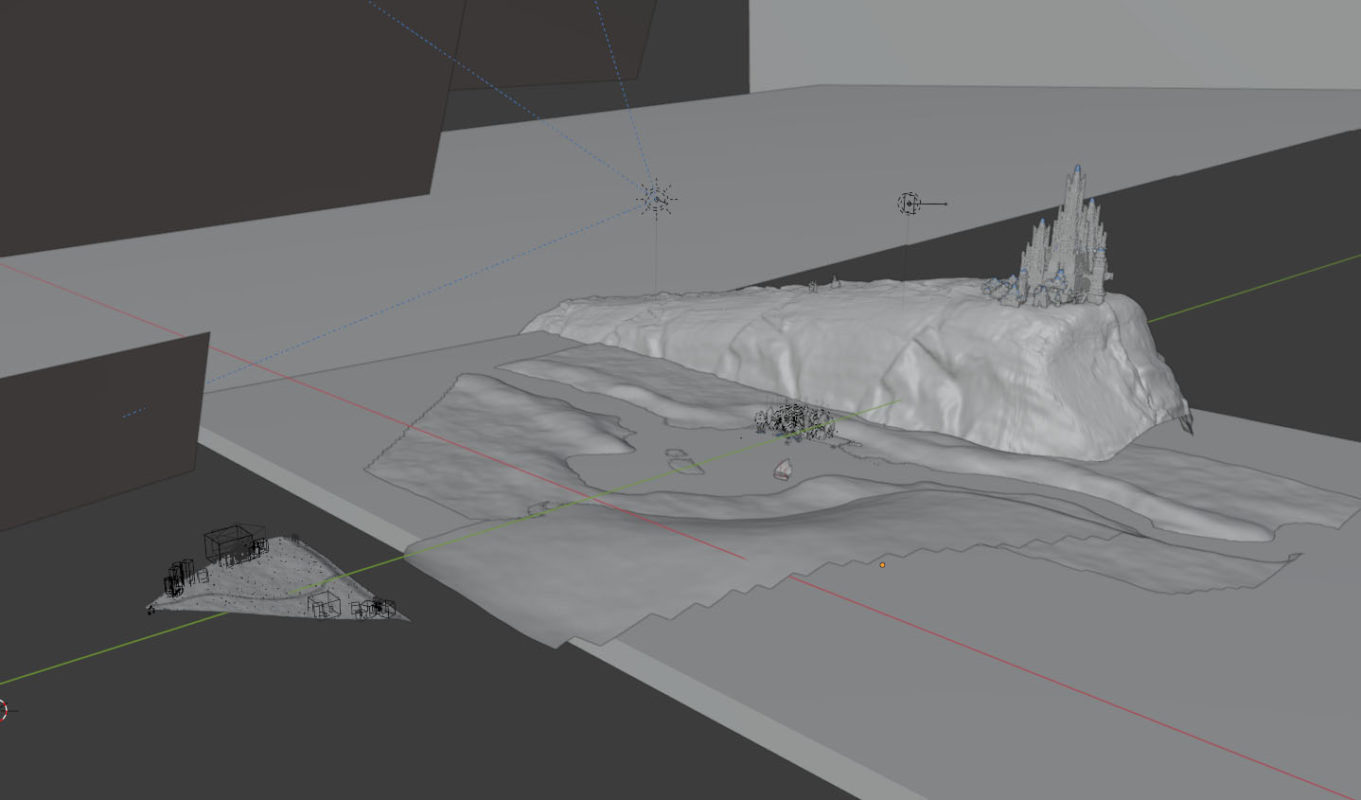
Task: Click the wireframe objects on triangle's left corner
Action: (x=180, y=577)
